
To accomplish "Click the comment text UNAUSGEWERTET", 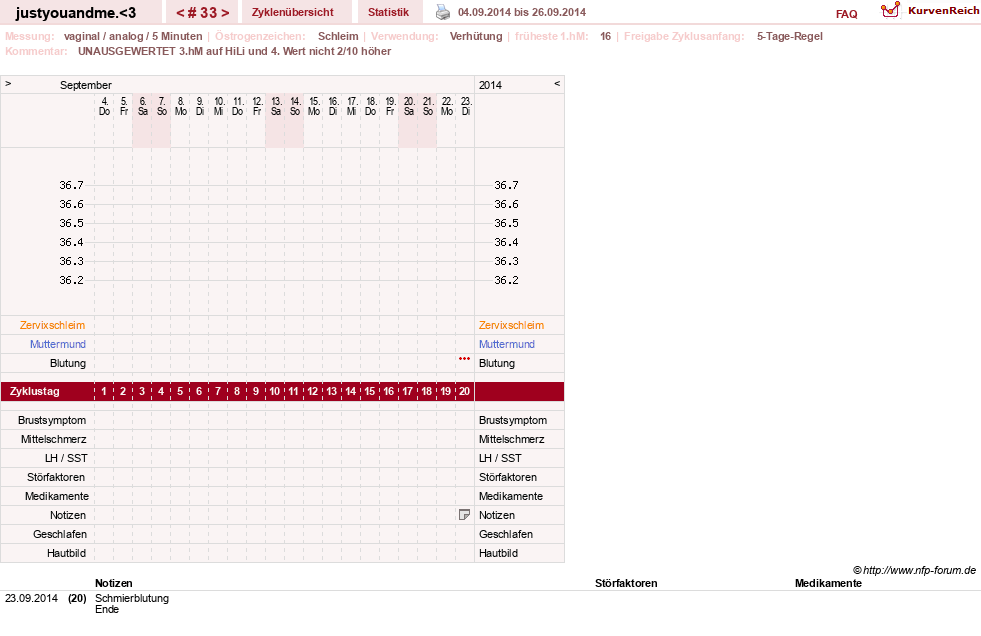I will point(126,51).
